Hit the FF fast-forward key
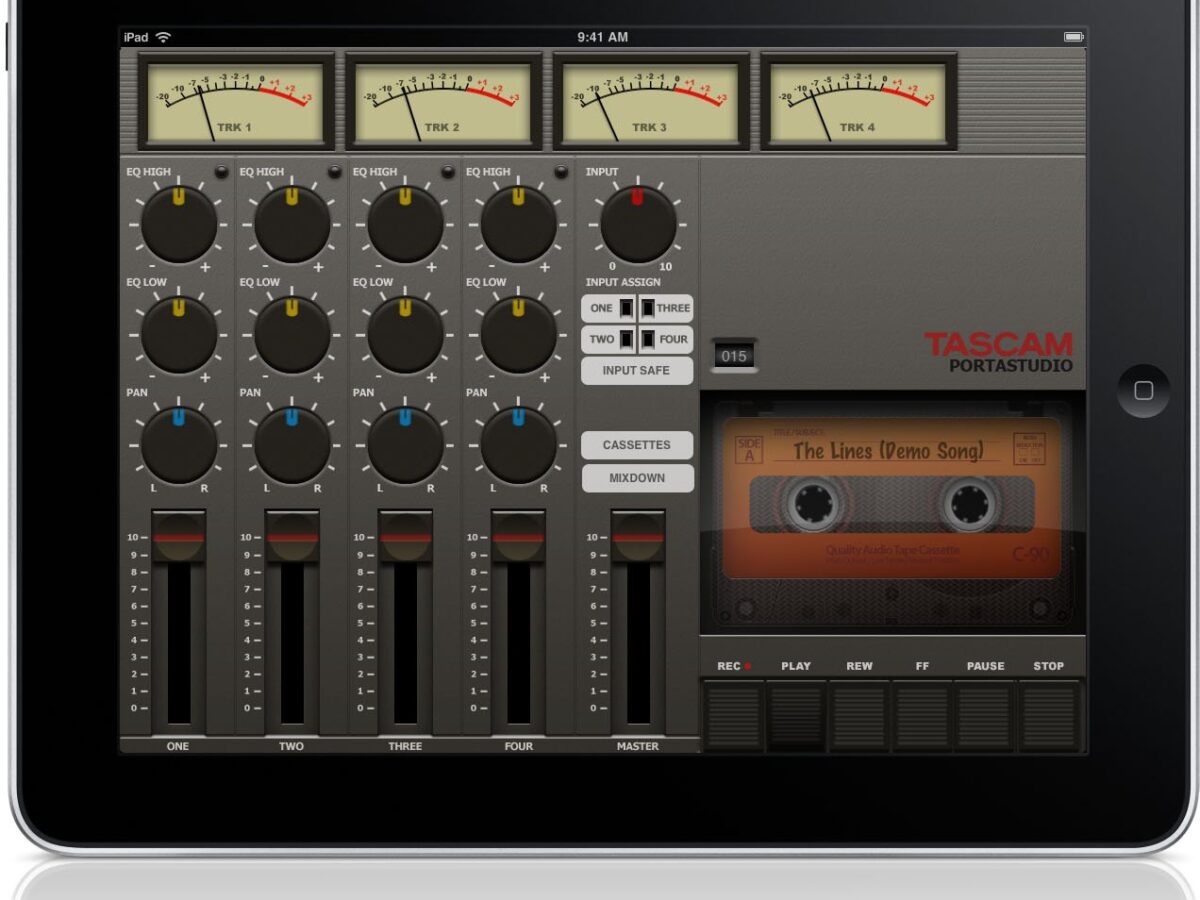 (922, 714)
